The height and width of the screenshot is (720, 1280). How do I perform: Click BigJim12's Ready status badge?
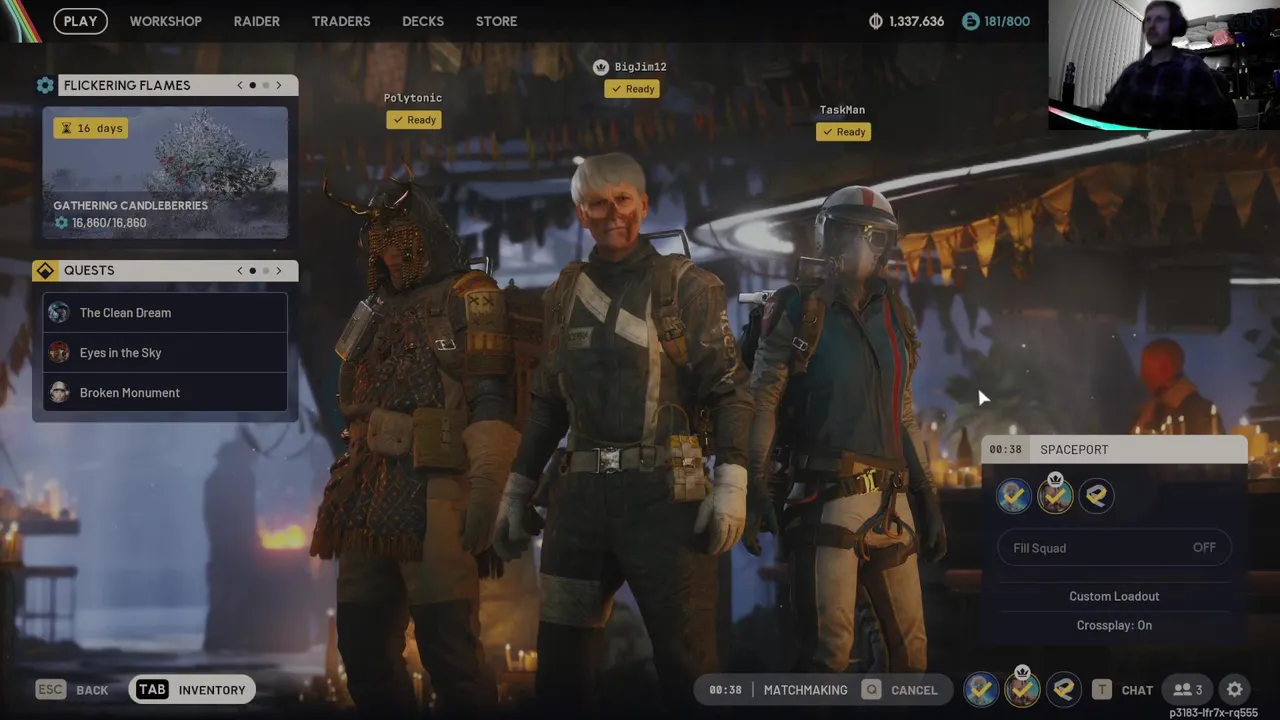point(632,89)
